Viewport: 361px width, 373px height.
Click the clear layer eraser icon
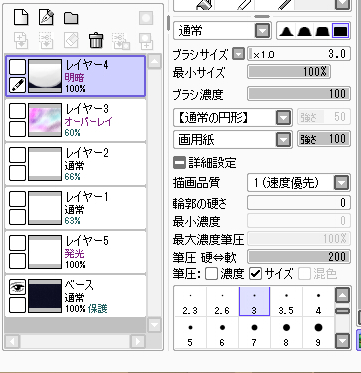(71, 41)
